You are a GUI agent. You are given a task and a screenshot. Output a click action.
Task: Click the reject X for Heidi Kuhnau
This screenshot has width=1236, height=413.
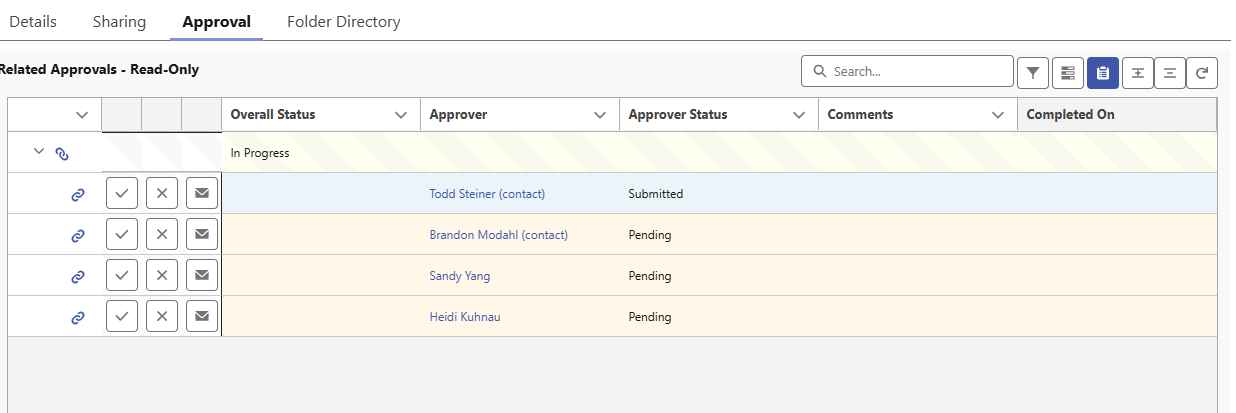[162, 317]
